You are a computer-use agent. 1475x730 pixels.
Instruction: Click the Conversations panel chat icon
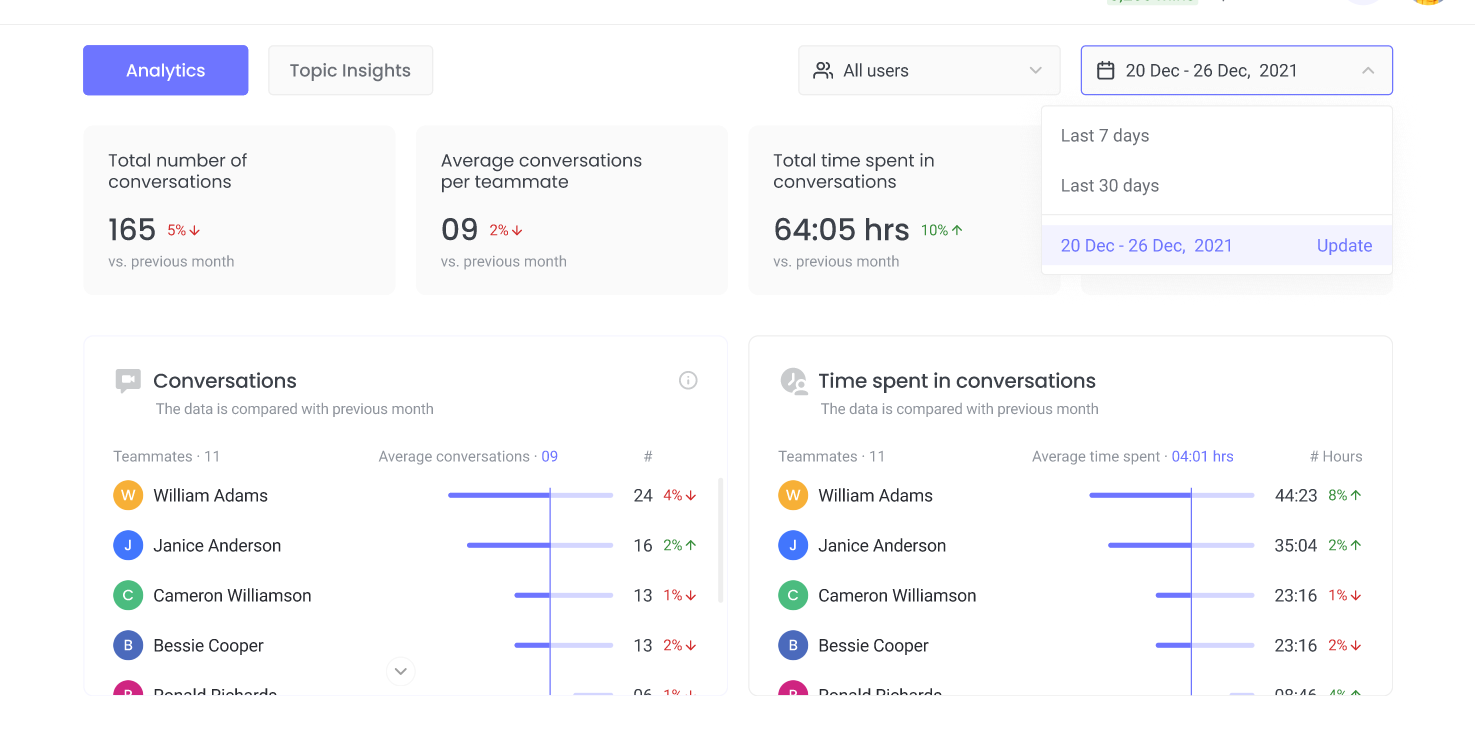(x=127, y=380)
